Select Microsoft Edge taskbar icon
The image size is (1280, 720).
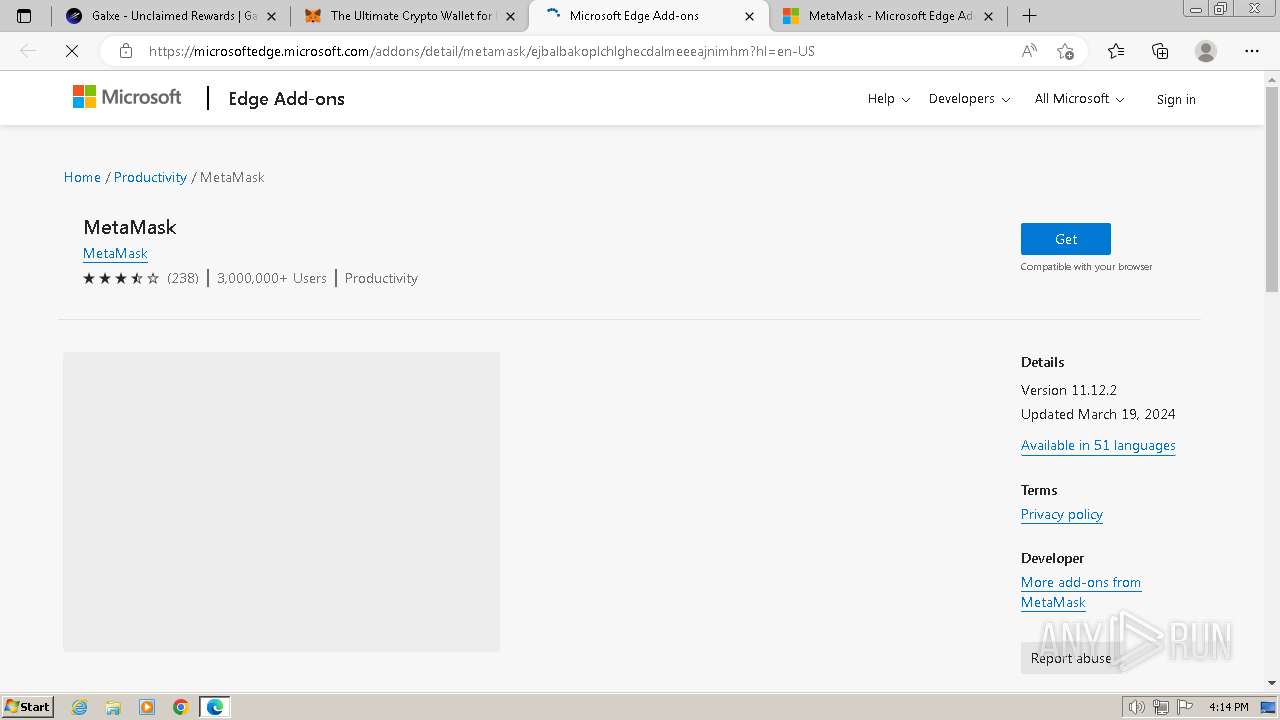coord(215,707)
